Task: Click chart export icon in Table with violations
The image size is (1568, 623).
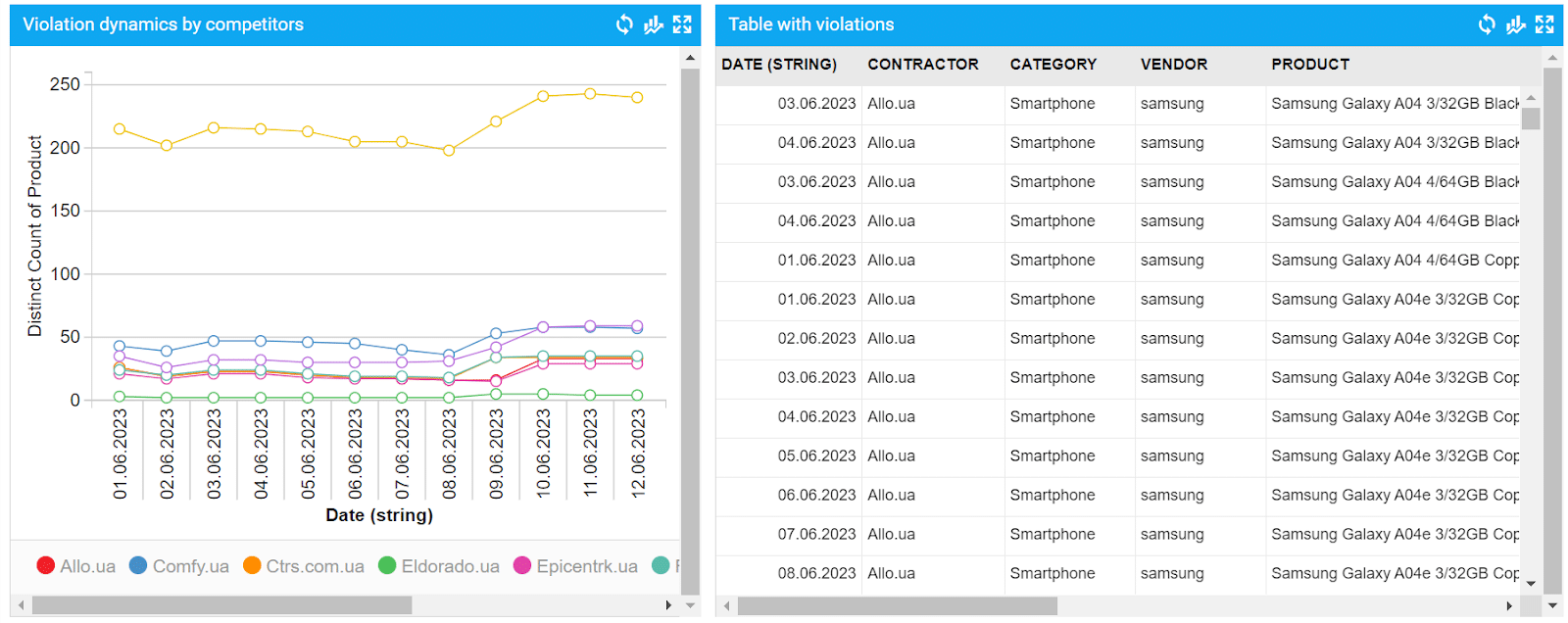Action: point(1516,24)
